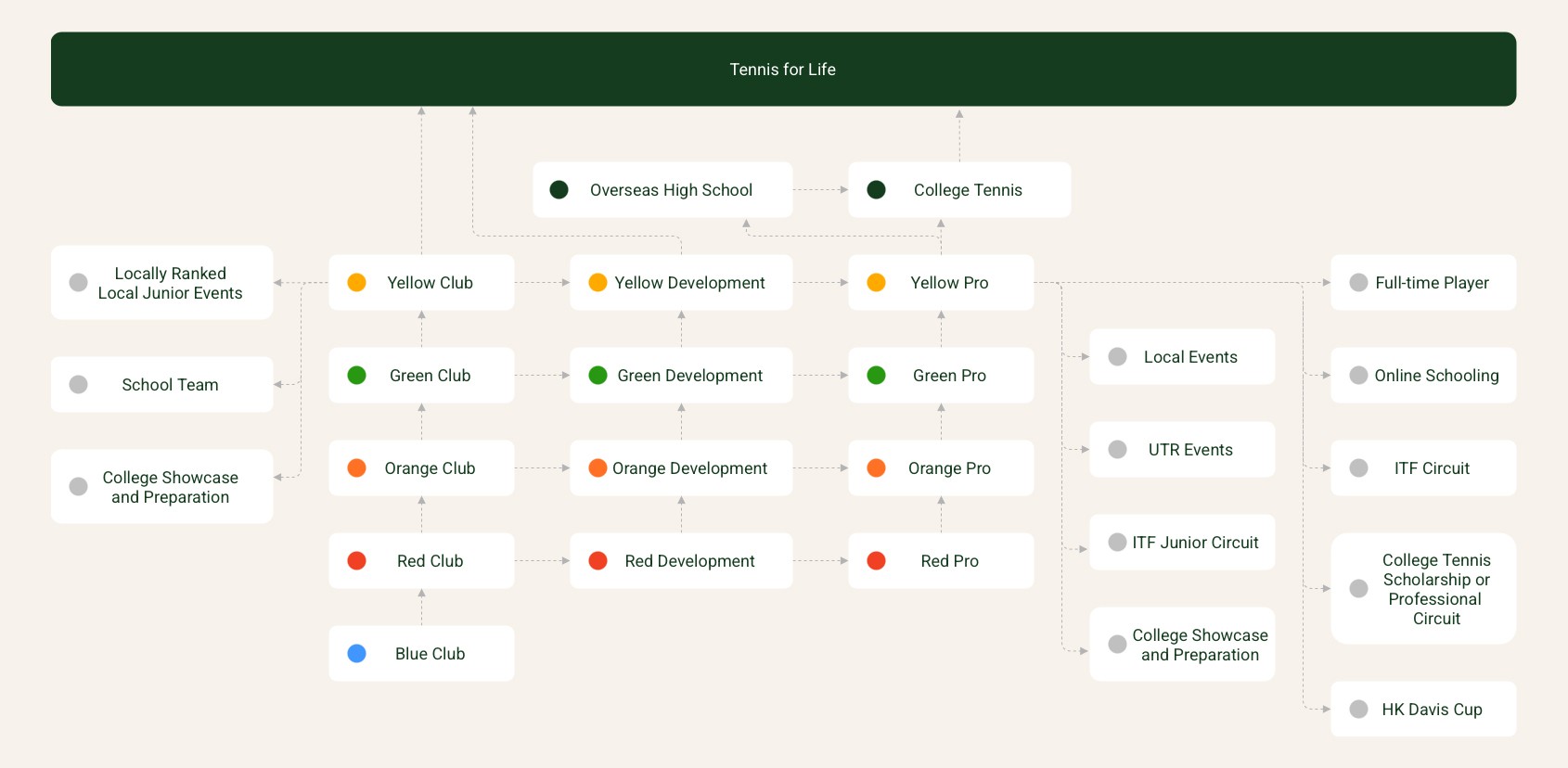Click the grey dot beside Full-time Player

pos(1358,282)
